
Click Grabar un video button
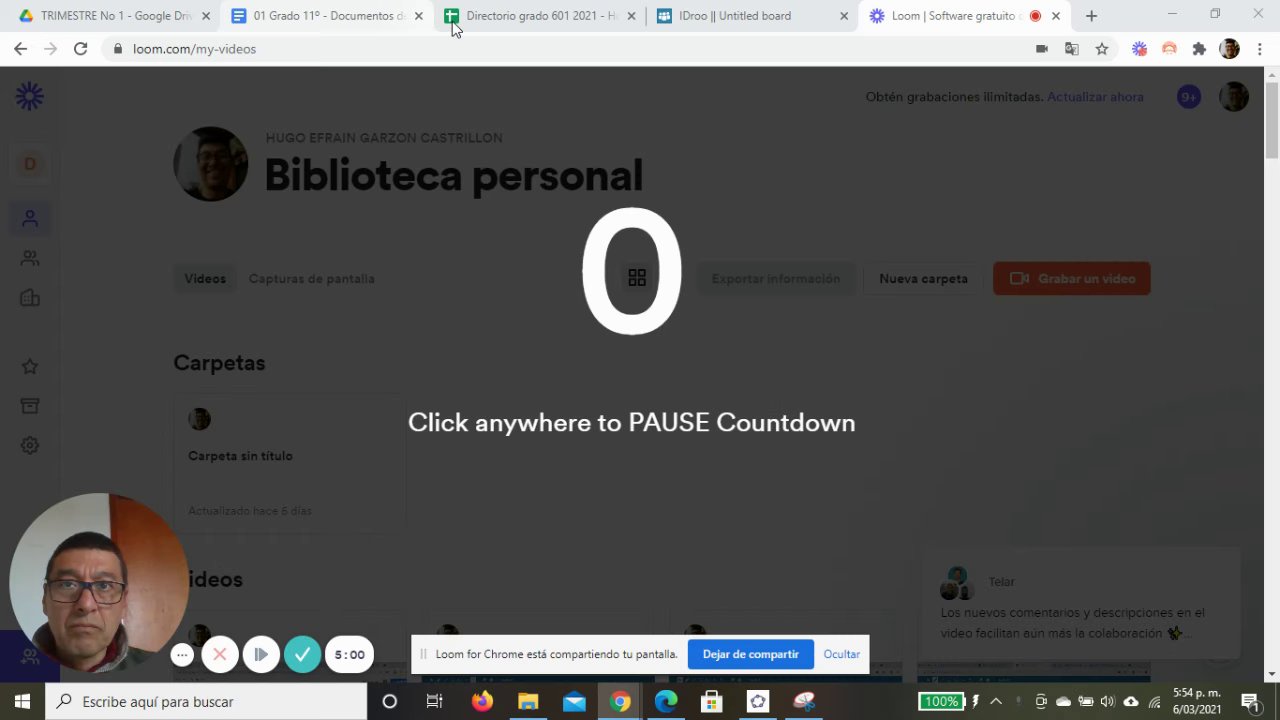point(1071,279)
